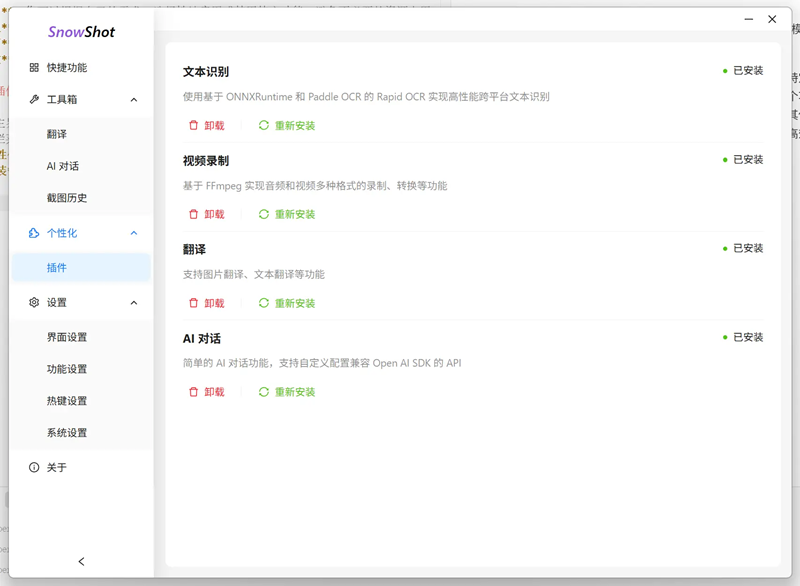800x586 pixels.
Task: Close the SnowShot window
Action: click(x=772, y=19)
